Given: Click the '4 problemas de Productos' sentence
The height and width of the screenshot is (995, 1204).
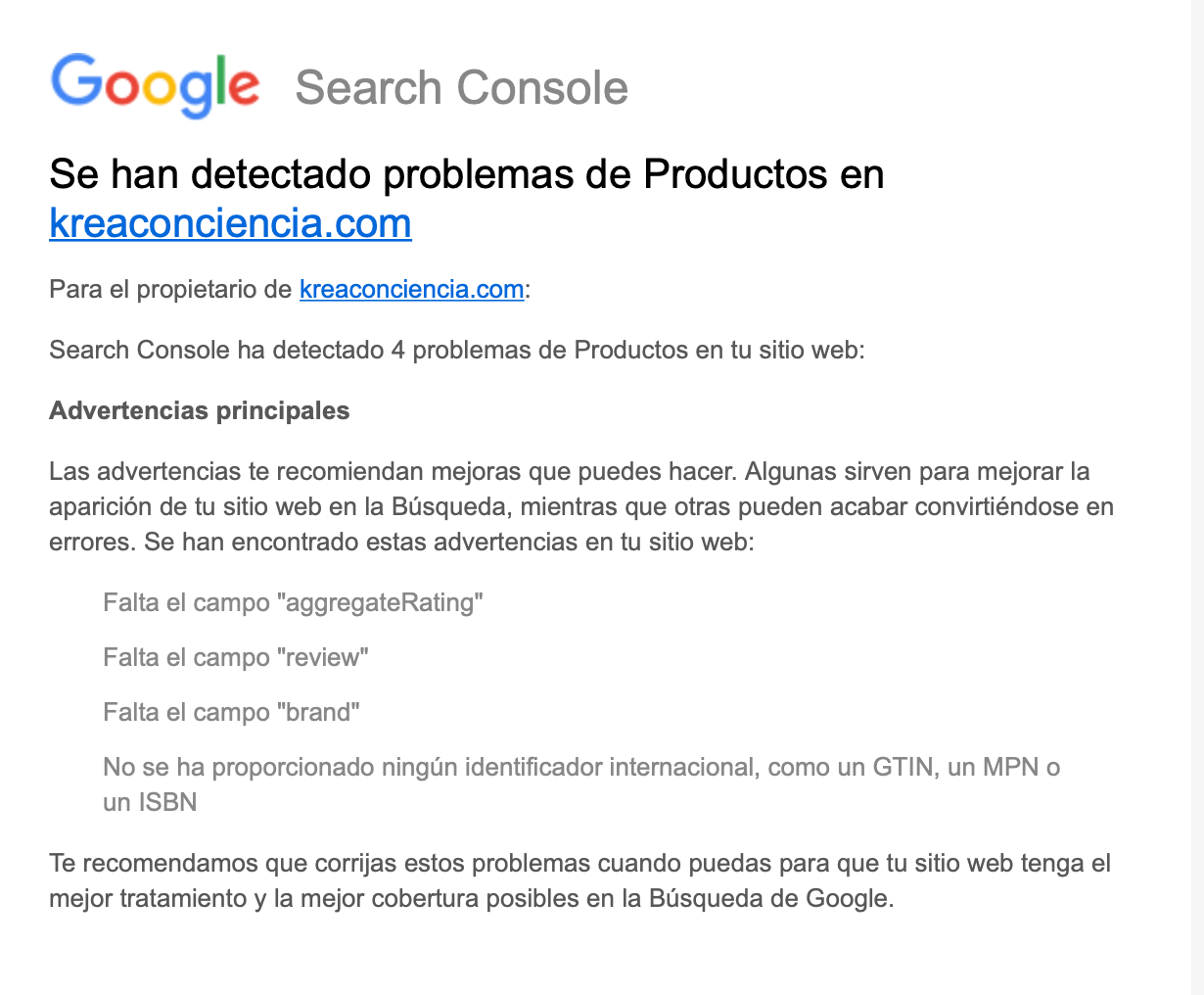Looking at the screenshot, I should [x=457, y=350].
